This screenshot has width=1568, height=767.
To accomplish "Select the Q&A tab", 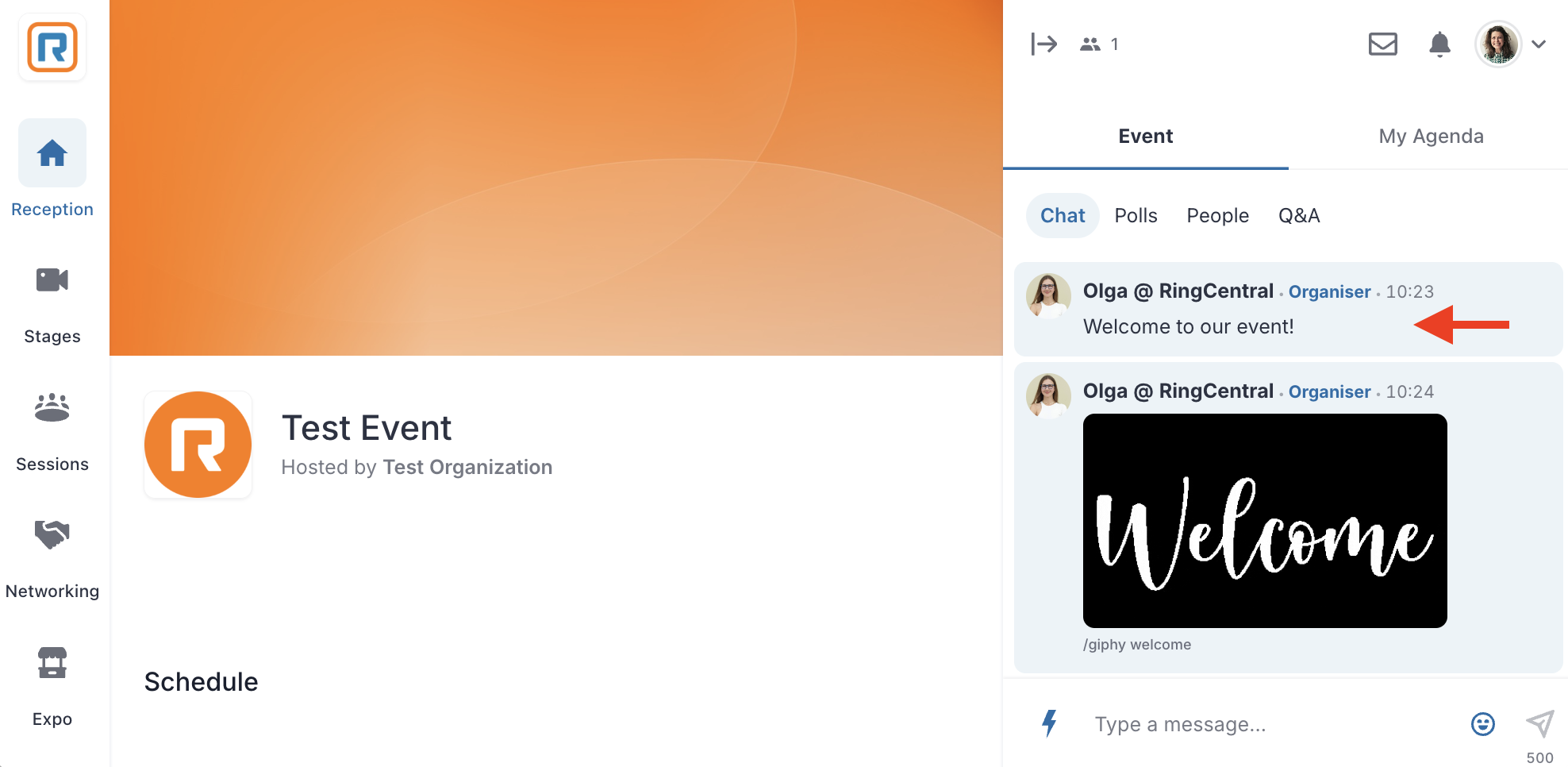I will pos(1299,215).
